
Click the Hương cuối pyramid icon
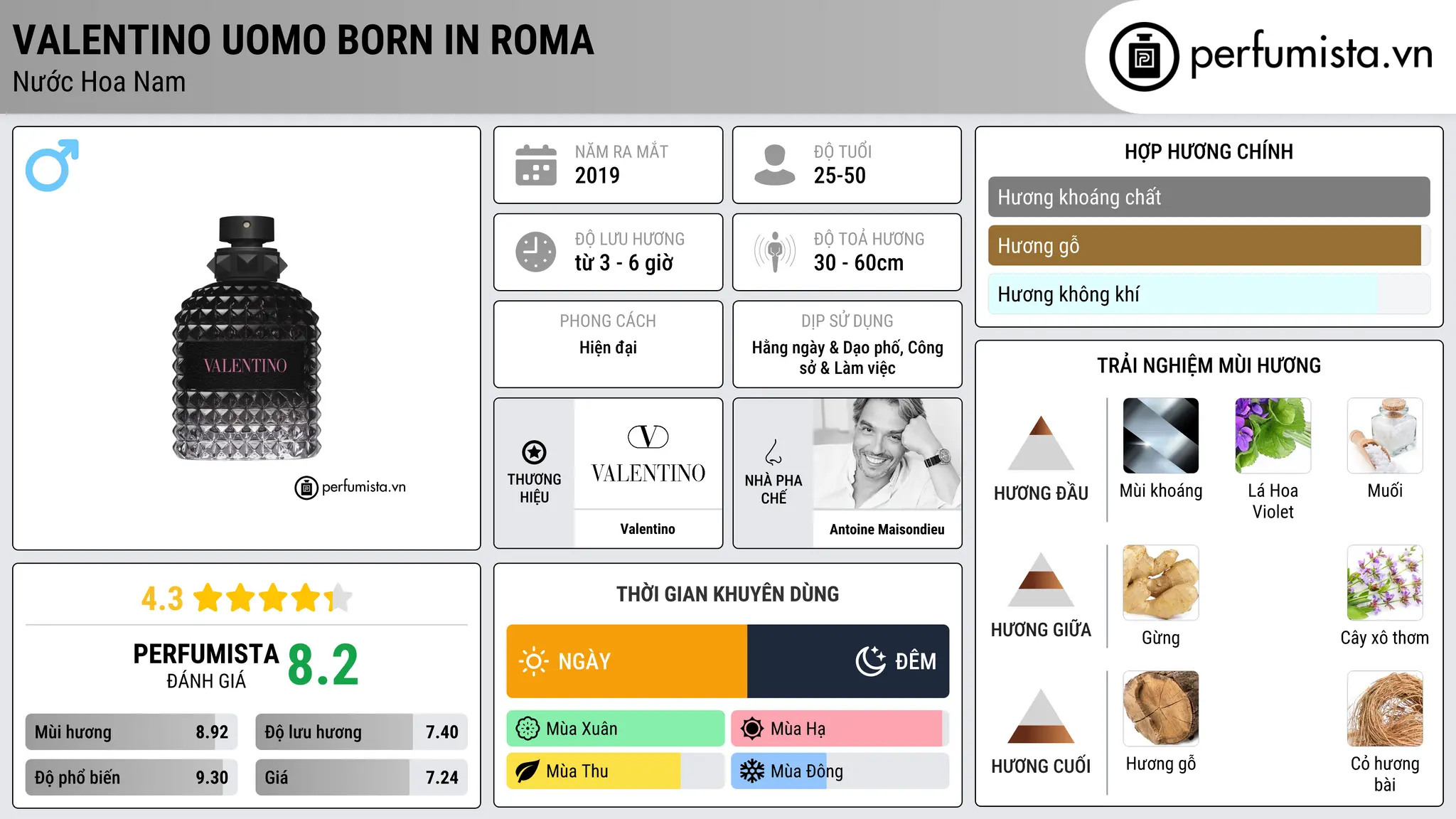tap(1042, 716)
